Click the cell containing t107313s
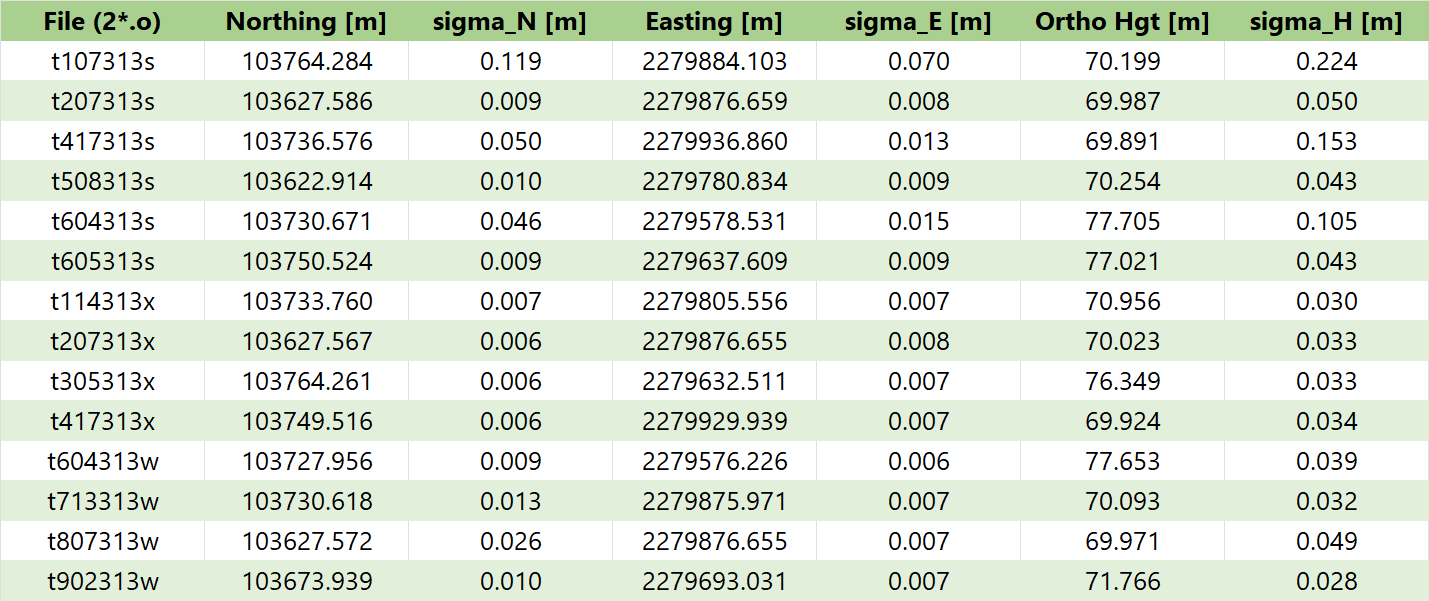1429x601 pixels. tap(102, 62)
